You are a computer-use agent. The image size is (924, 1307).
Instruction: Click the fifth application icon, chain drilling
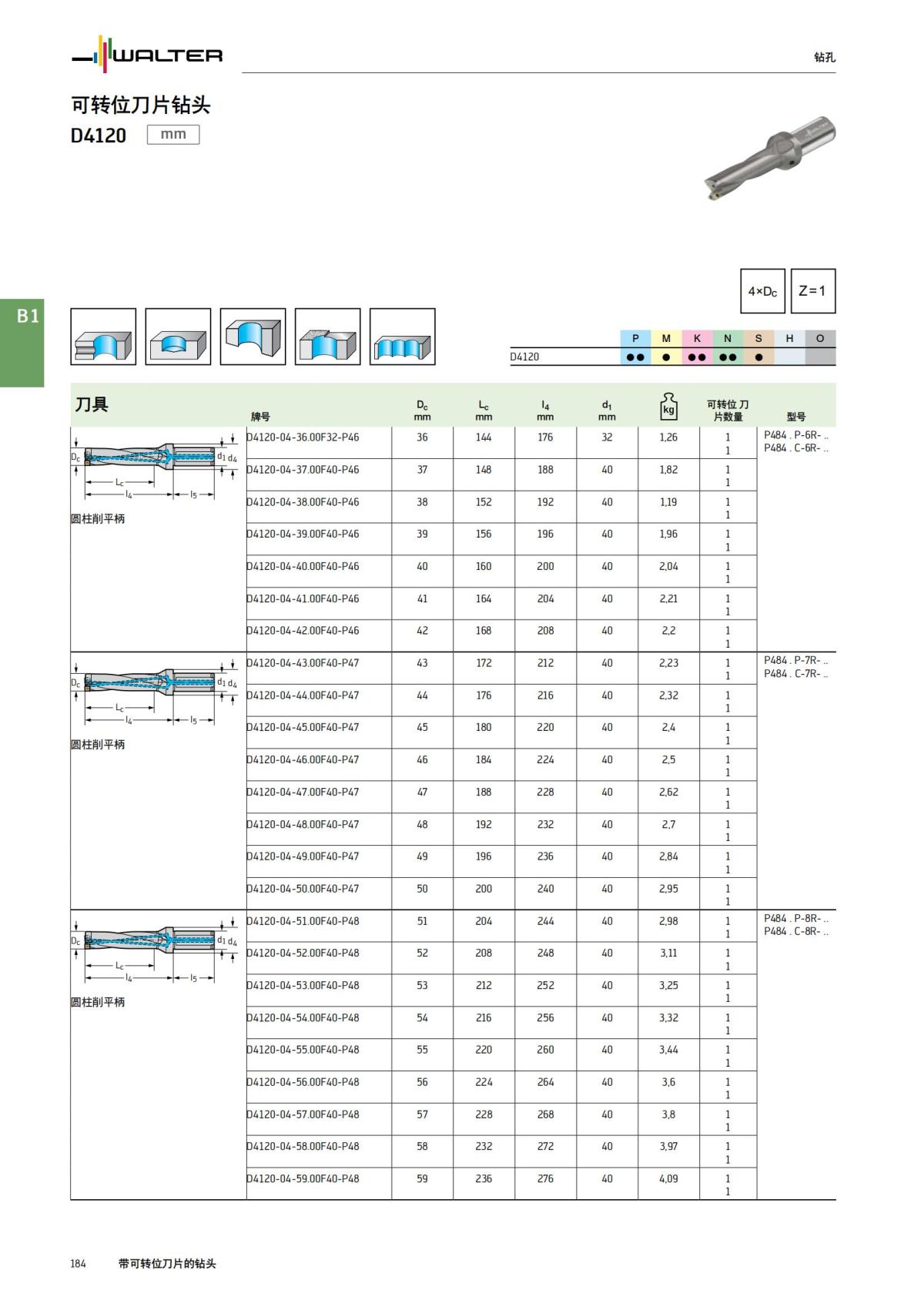pos(402,337)
